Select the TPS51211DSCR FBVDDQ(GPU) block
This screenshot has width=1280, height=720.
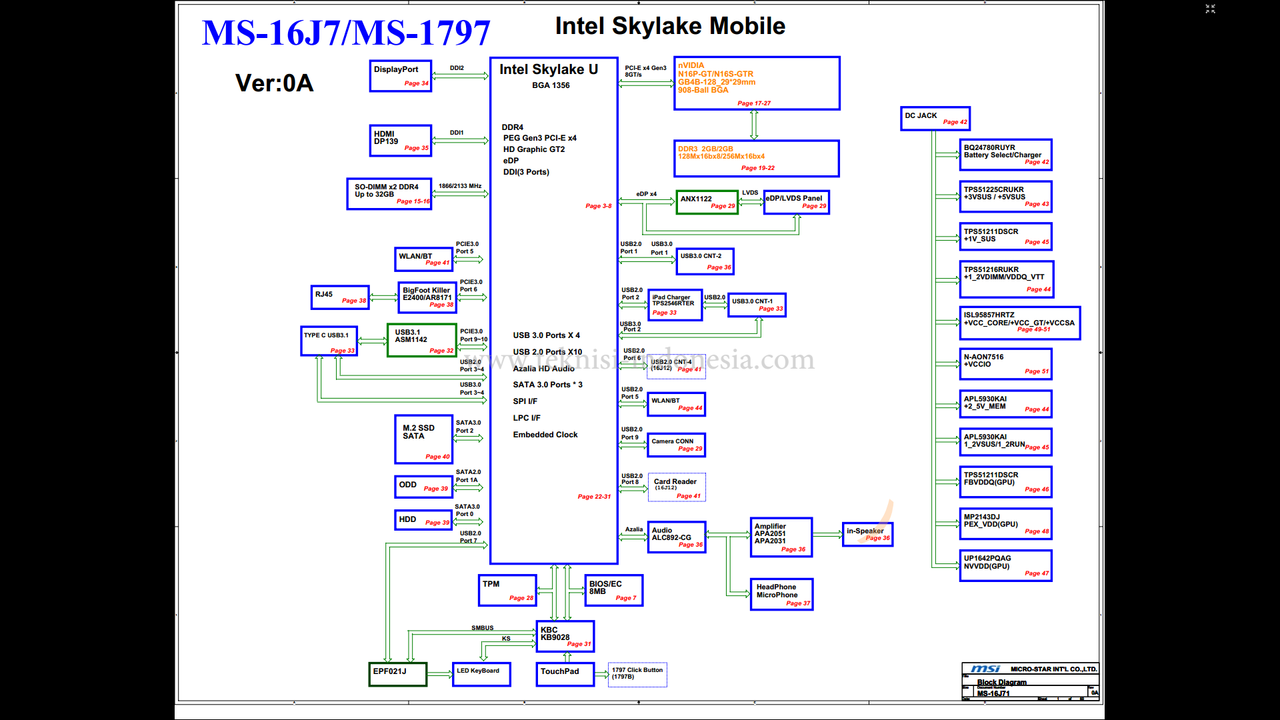click(x=1006, y=481)
